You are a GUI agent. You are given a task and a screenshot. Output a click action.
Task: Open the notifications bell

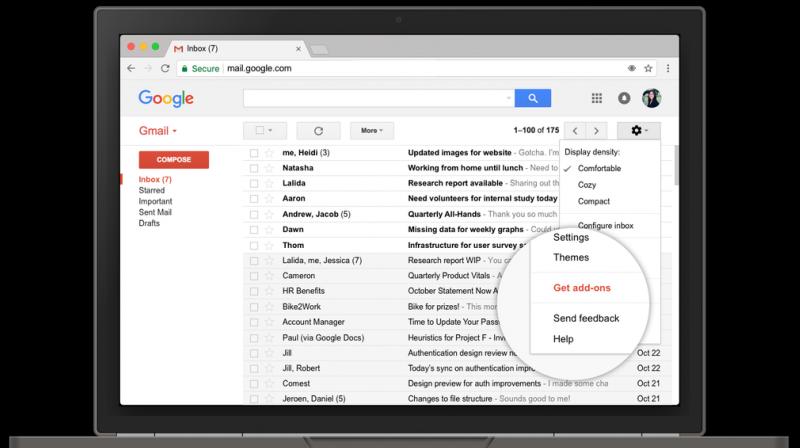tap(624, 98)
